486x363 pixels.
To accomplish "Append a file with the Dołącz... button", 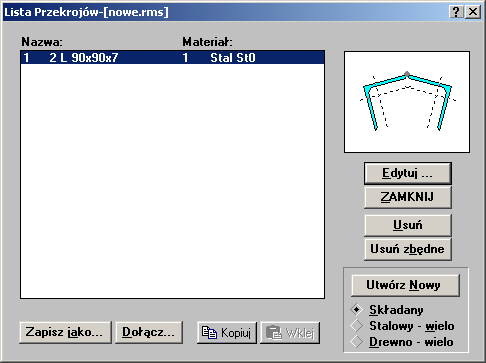I will tap(149, 332).
